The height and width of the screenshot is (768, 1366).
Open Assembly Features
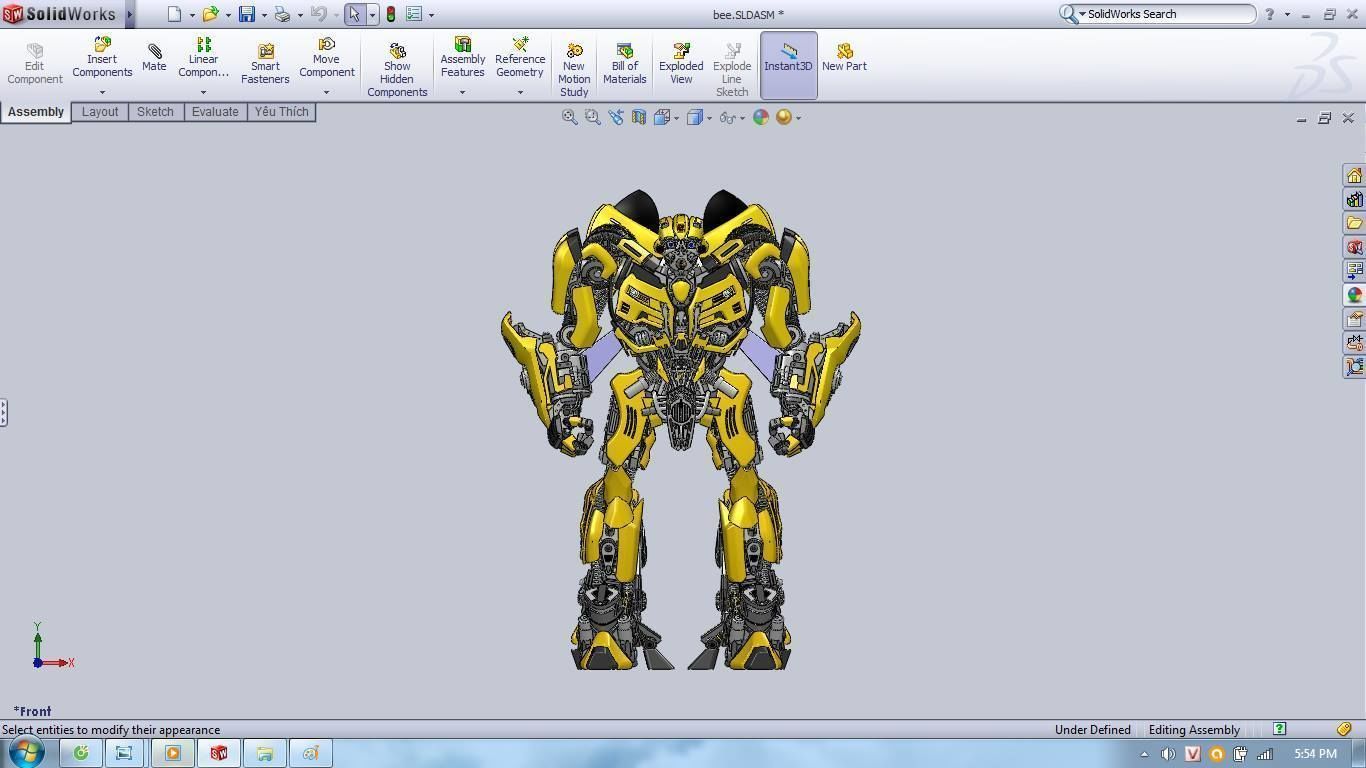[x=463, y=58]
